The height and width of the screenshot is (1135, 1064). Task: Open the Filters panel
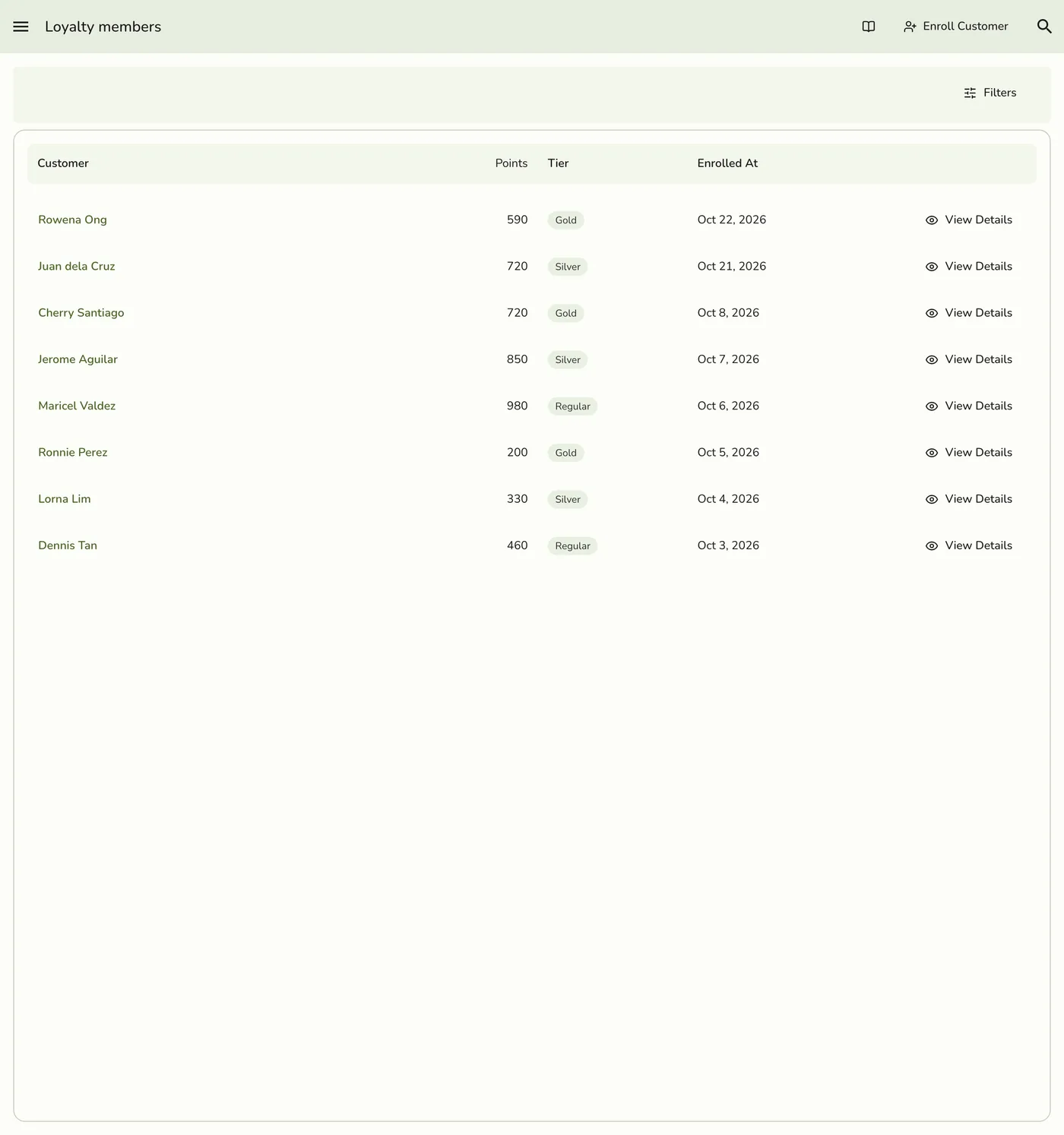[990, 93]
